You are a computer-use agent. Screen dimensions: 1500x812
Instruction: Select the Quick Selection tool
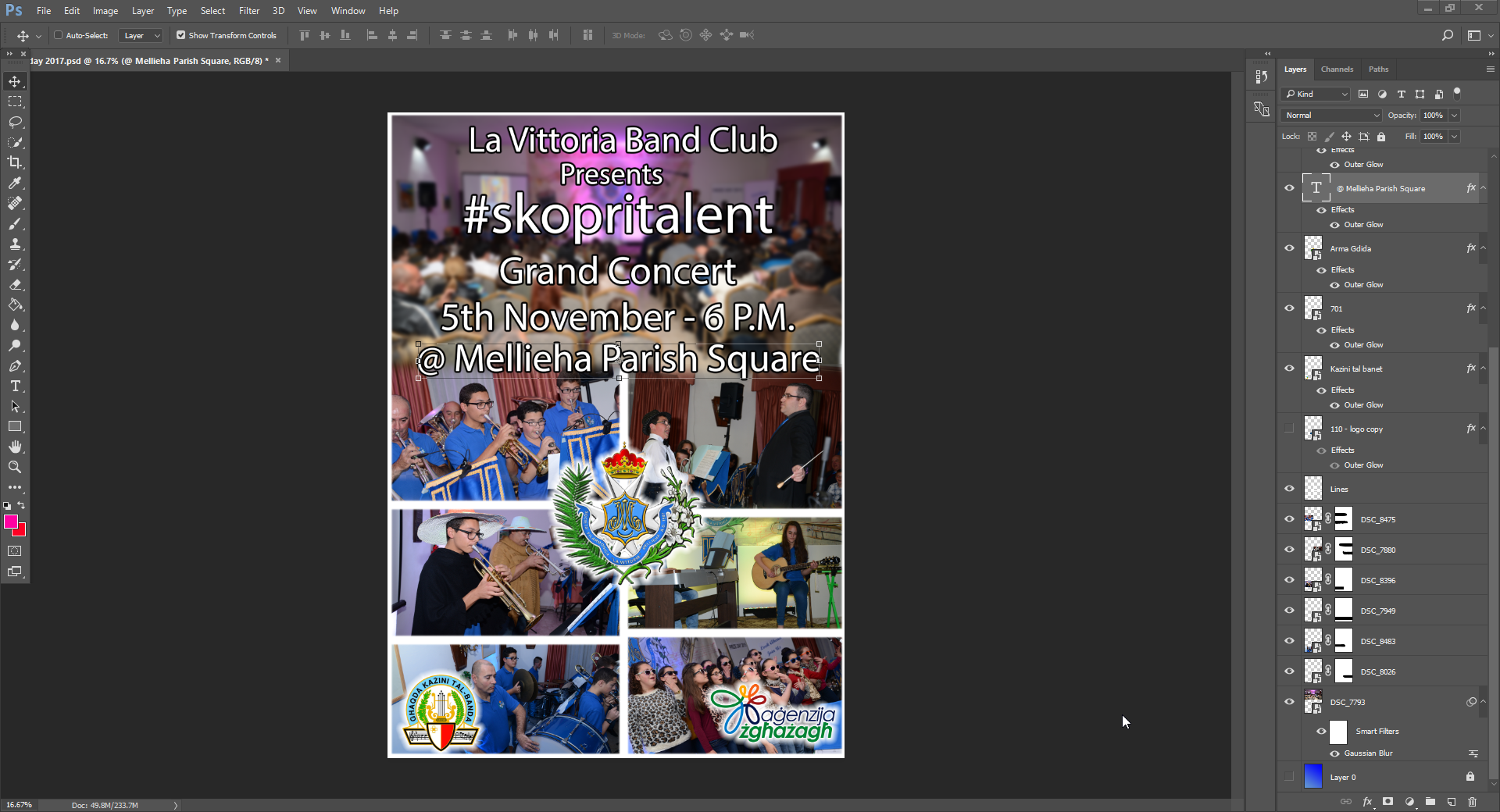(x=15, y=142)
